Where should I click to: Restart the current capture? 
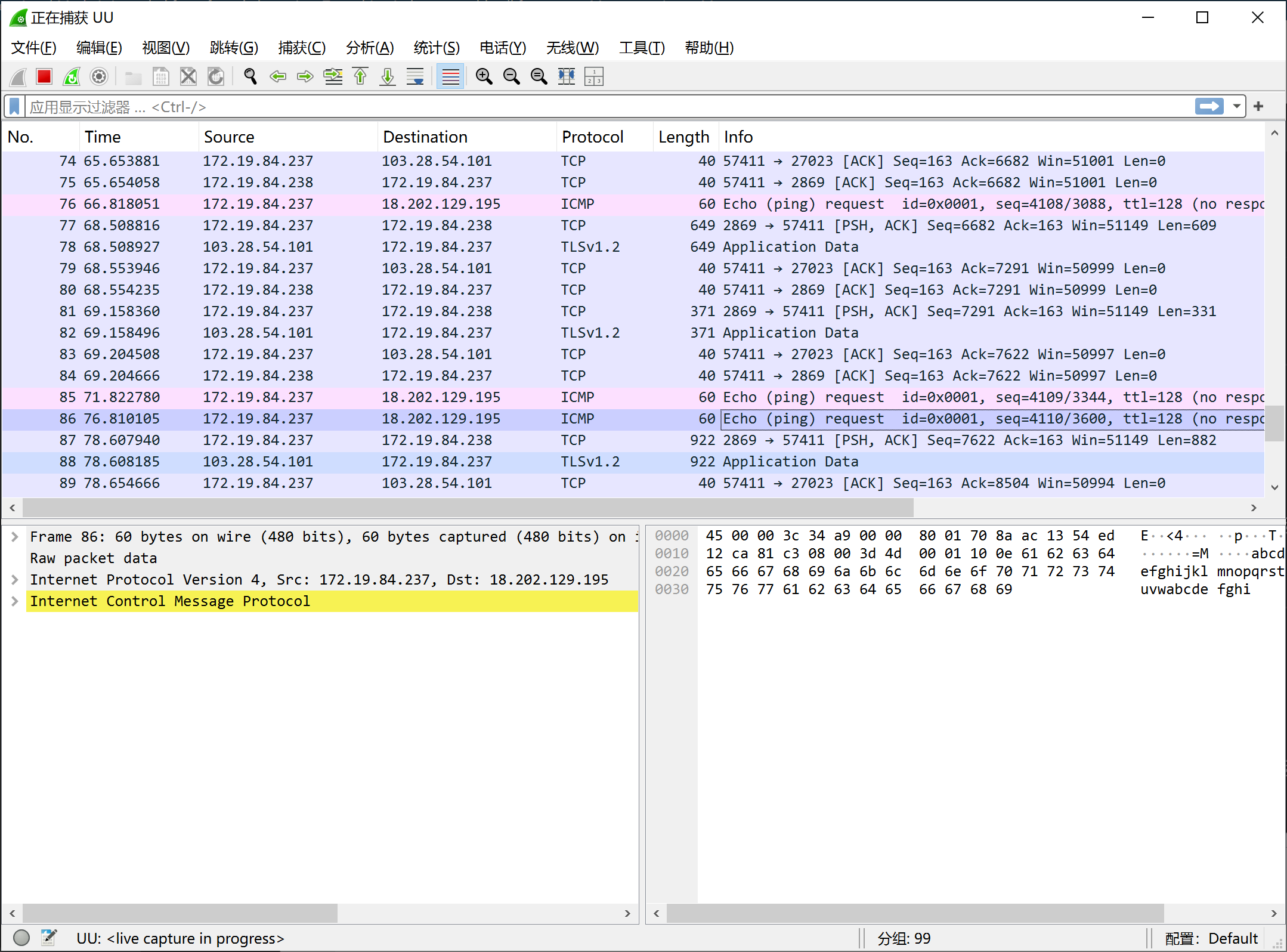72,76
